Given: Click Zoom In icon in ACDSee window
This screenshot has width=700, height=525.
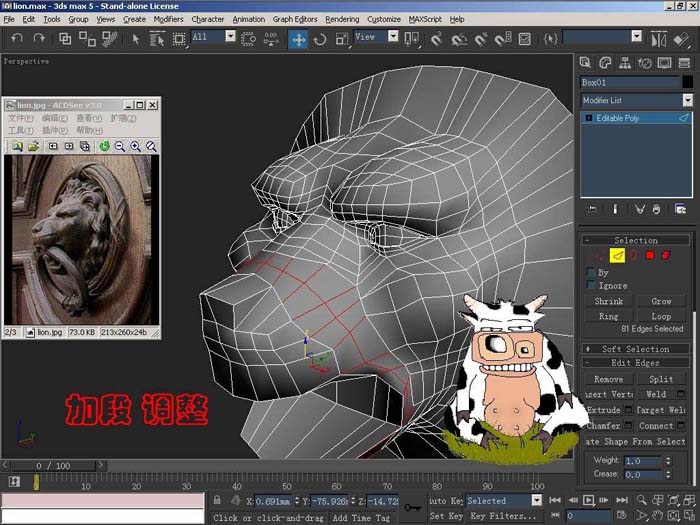Looking at the screenshot, I should click(135, 146).
